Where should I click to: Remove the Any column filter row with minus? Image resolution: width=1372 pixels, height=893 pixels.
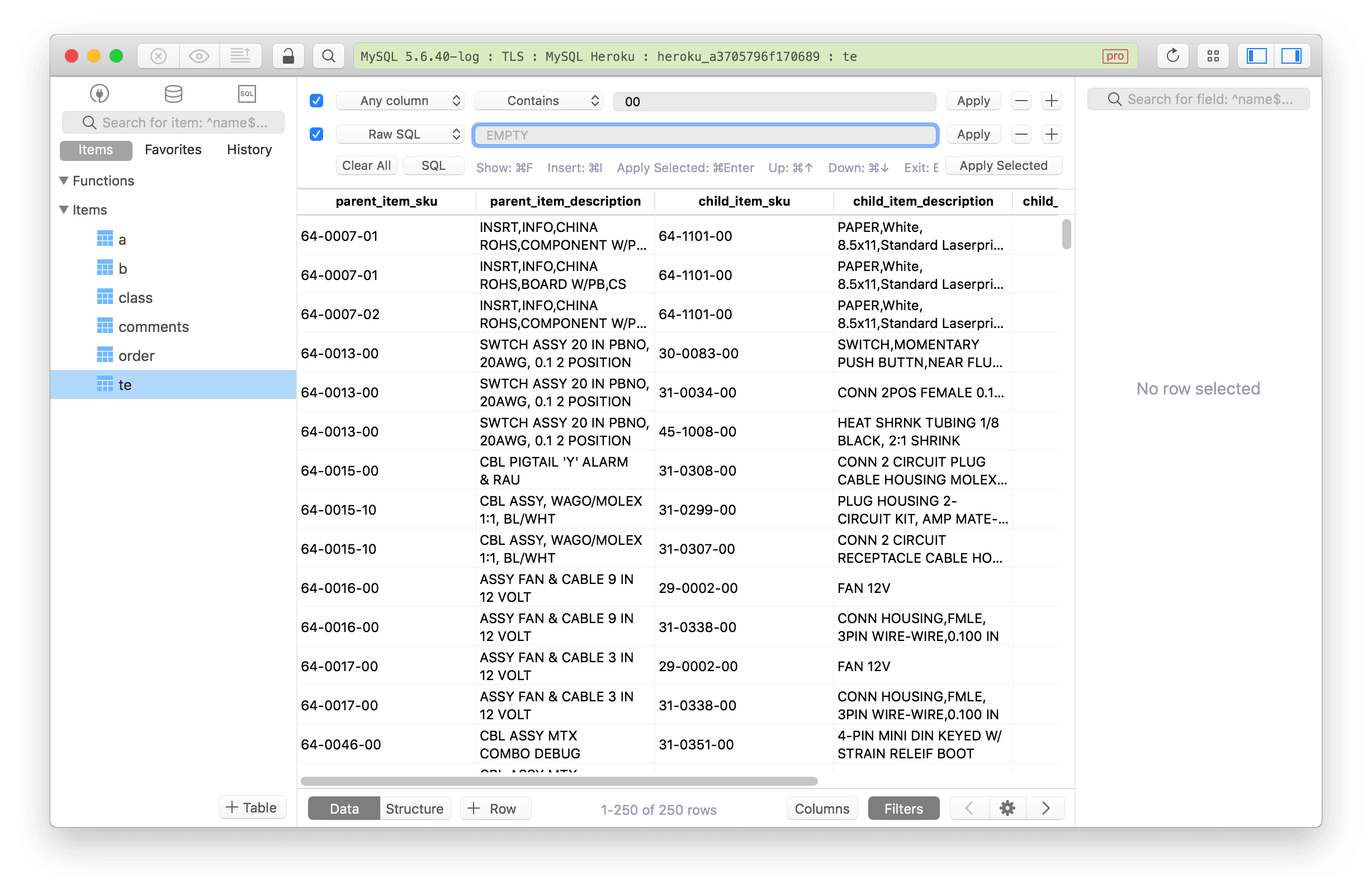(x=1021, y=101)
